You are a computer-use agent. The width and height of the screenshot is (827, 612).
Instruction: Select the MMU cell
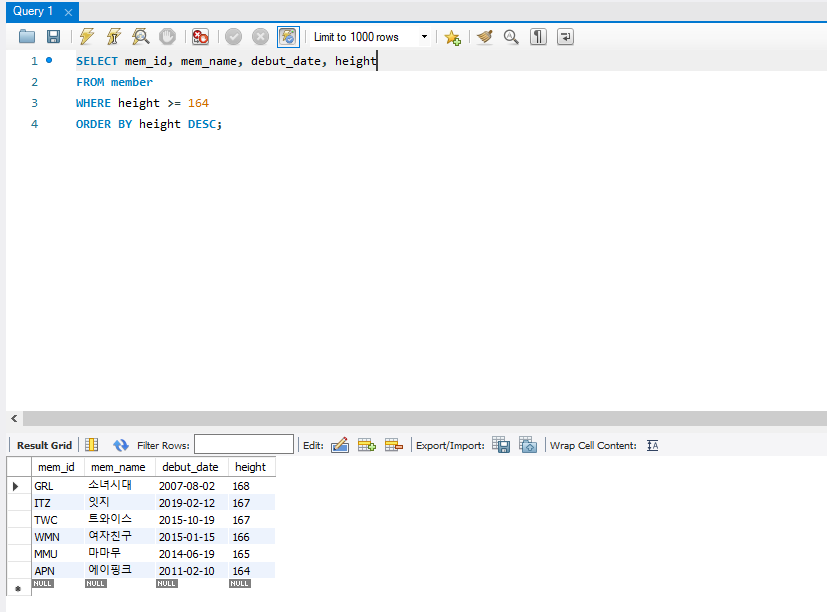[x=57, y=554]
